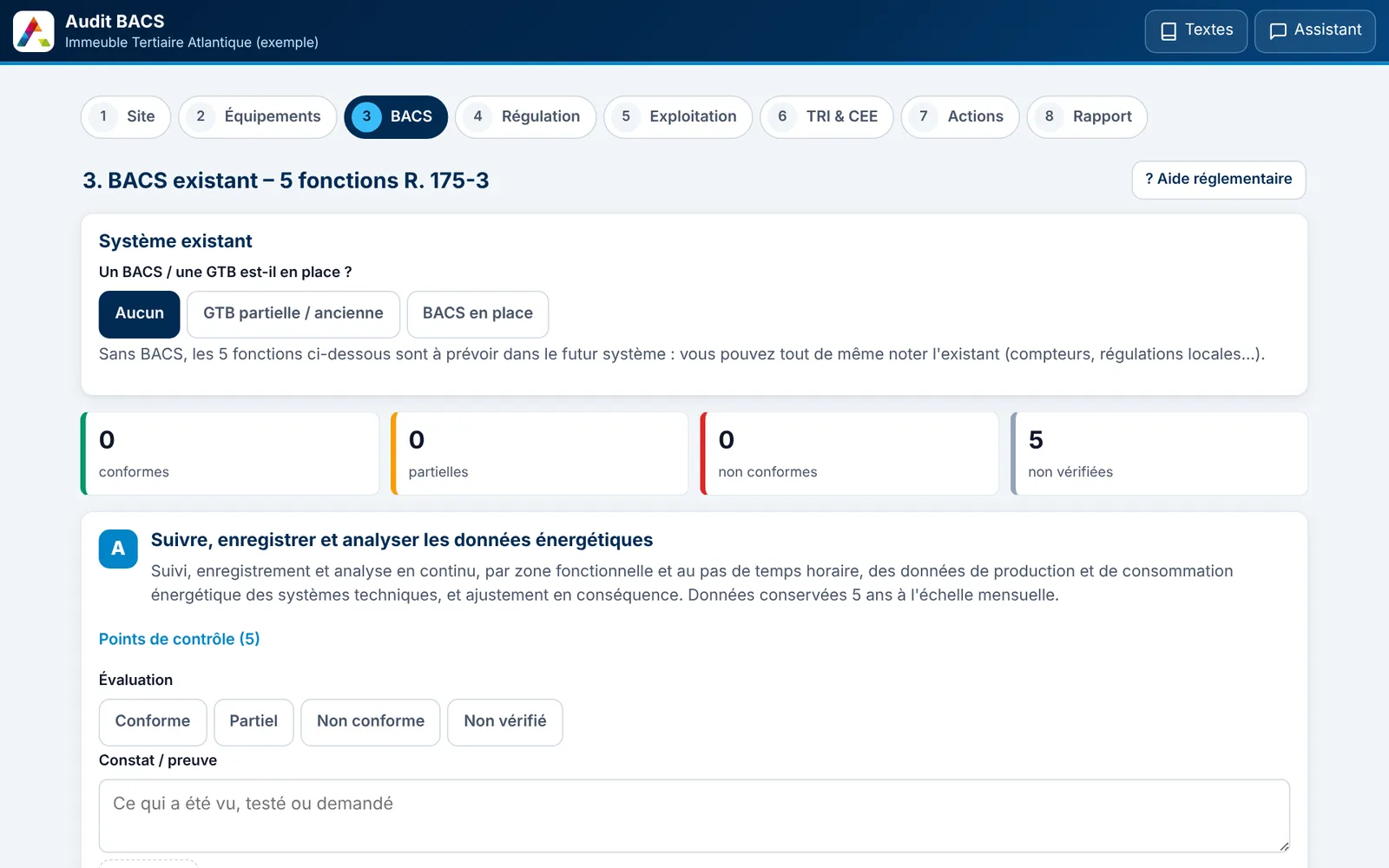Click the 'Un BACS / une GTB est-il en place ?' label

tap(226, 273)
